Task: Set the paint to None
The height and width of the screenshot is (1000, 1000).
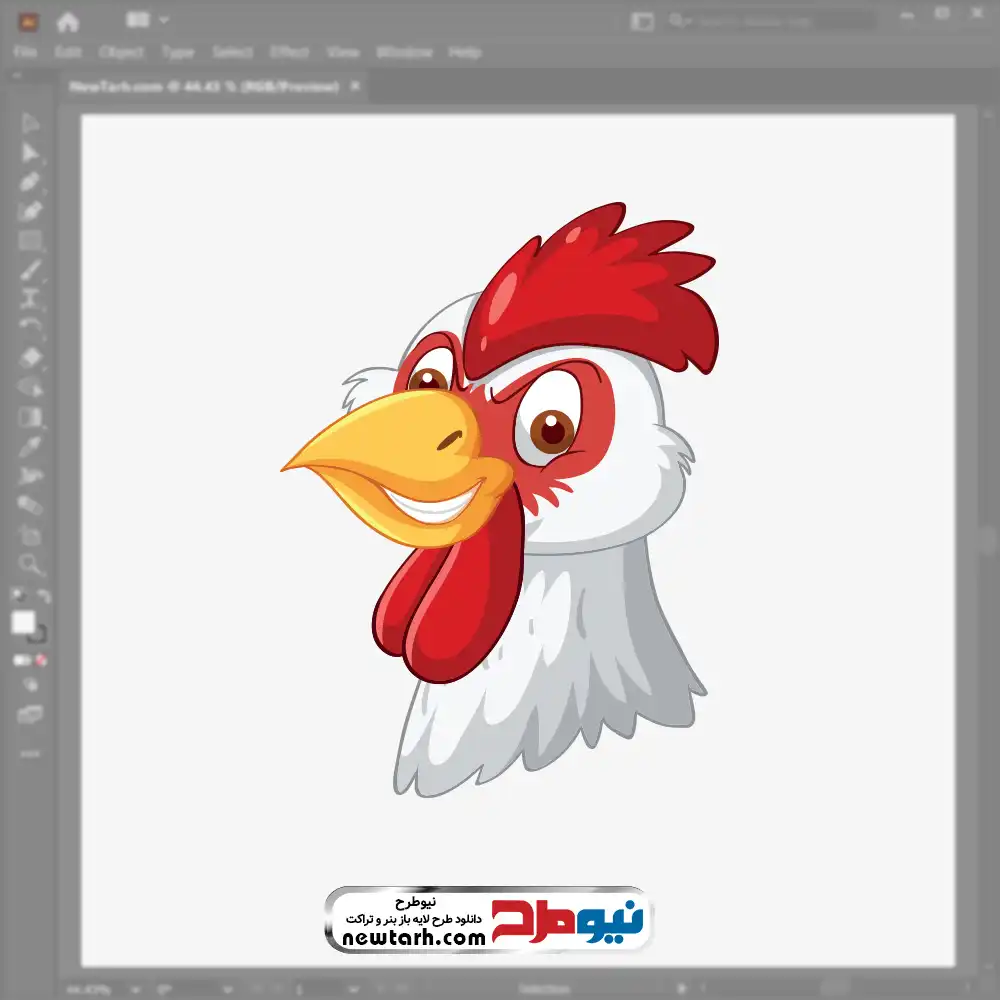Action: click(x=42, y=660)
